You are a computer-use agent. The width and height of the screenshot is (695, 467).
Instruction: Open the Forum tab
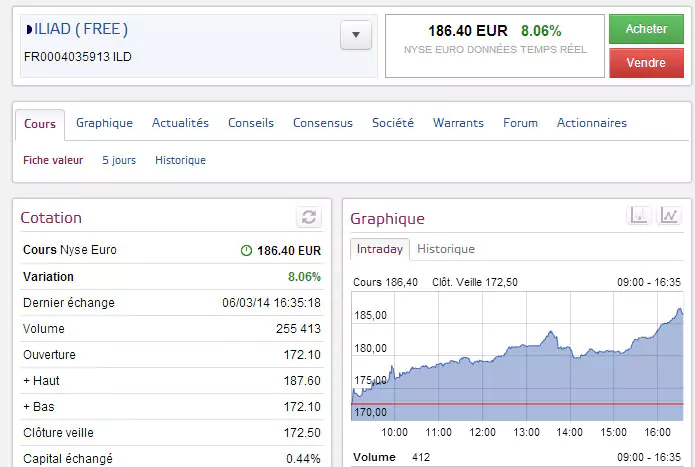click(520, 123)
